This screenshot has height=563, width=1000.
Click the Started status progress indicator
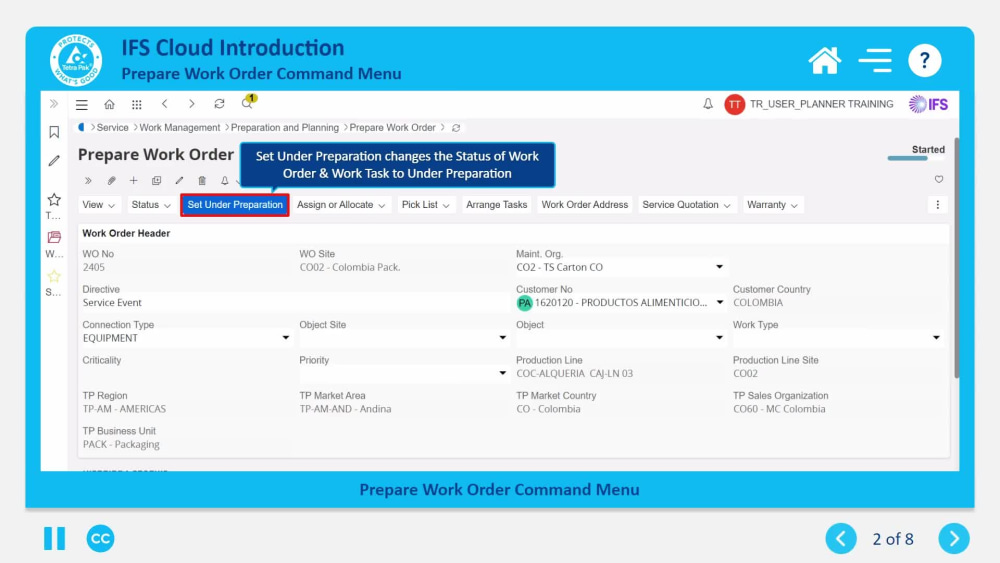click(916, 152)
